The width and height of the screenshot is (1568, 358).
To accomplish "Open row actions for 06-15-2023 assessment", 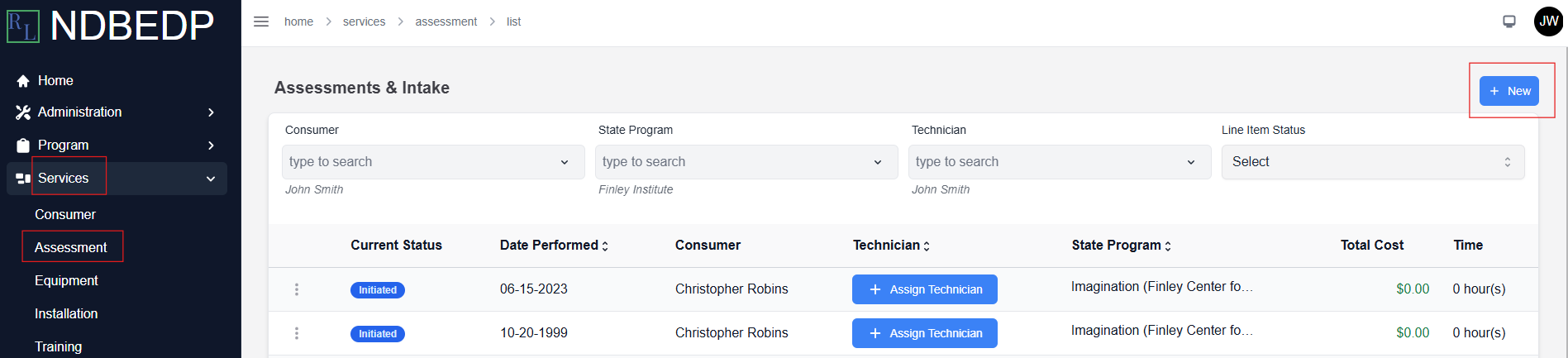I will click(297, 289).
